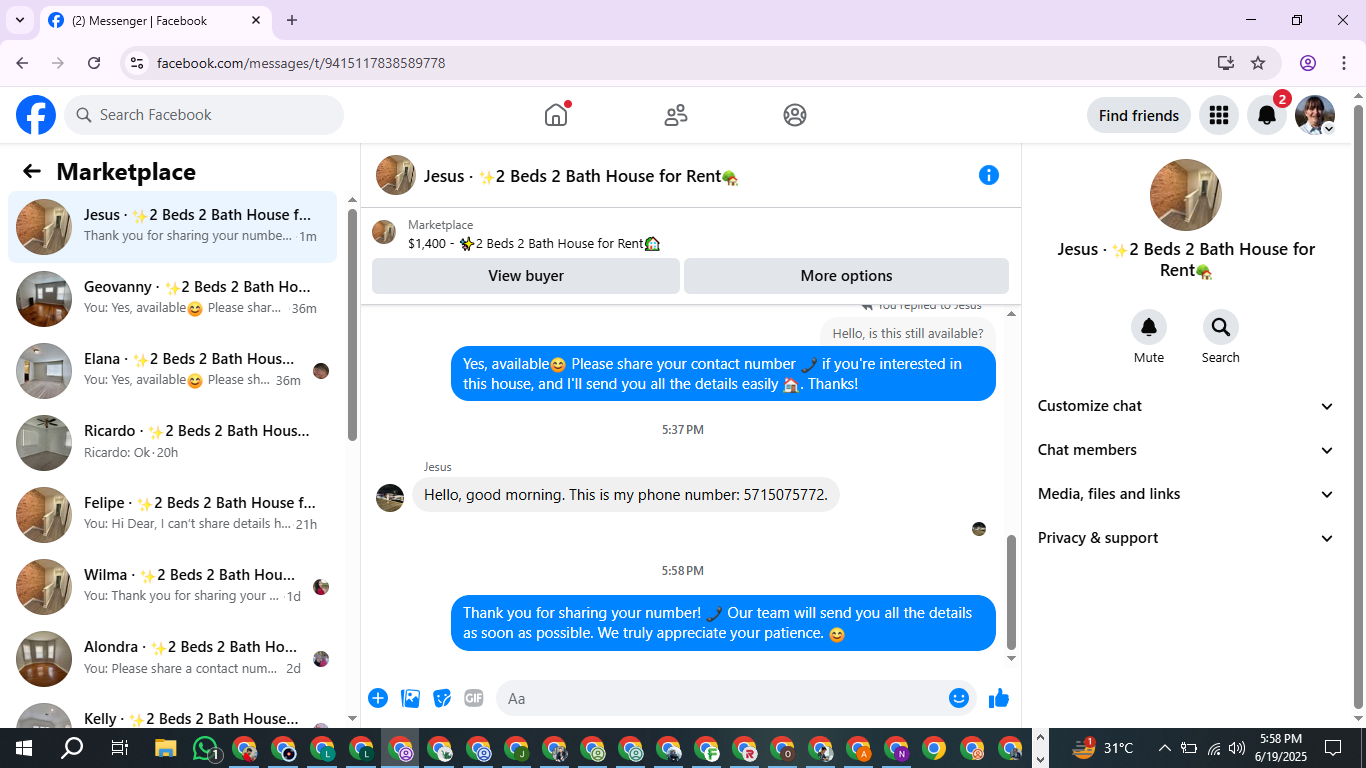The height and width of the screenshot is (768, 1366).
Task: Open Windows taskbar search
Action: [x=72, y=748]
